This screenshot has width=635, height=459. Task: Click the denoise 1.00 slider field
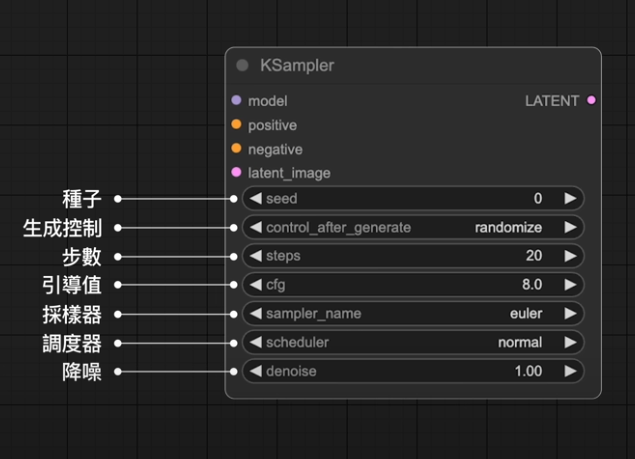(x=412, y=371)
